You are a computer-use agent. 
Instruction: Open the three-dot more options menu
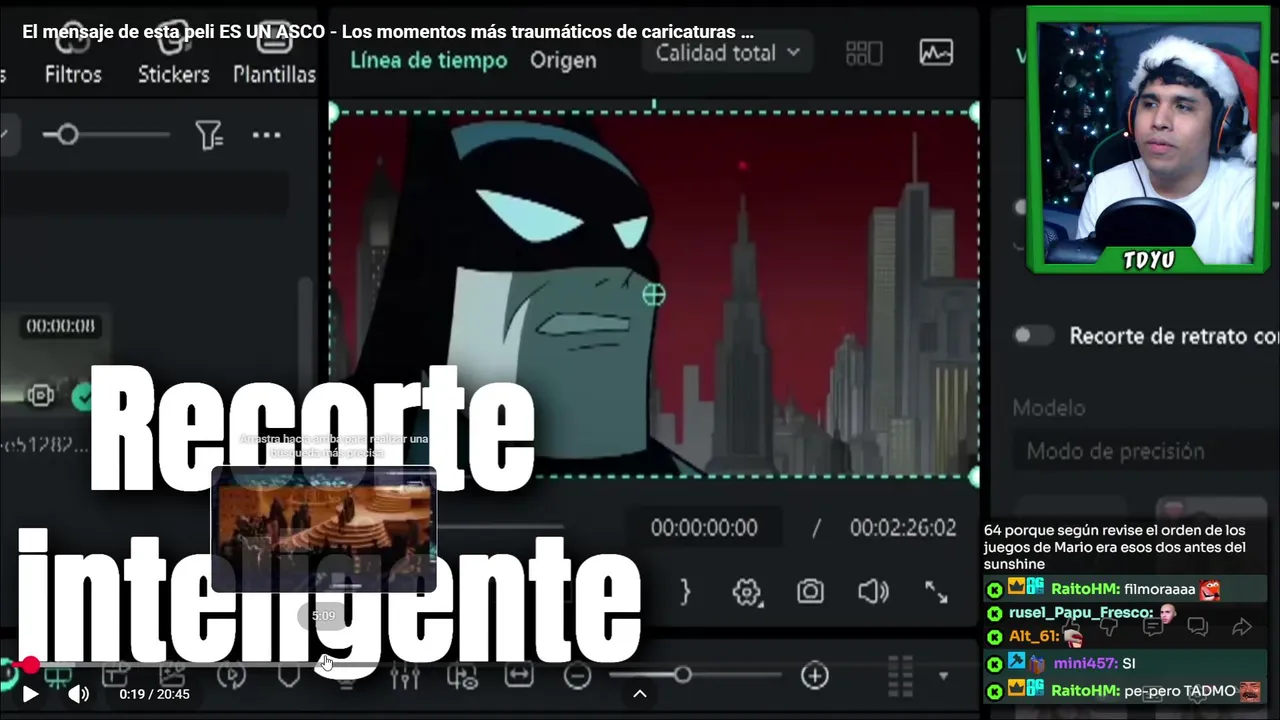tap(266, 134)
